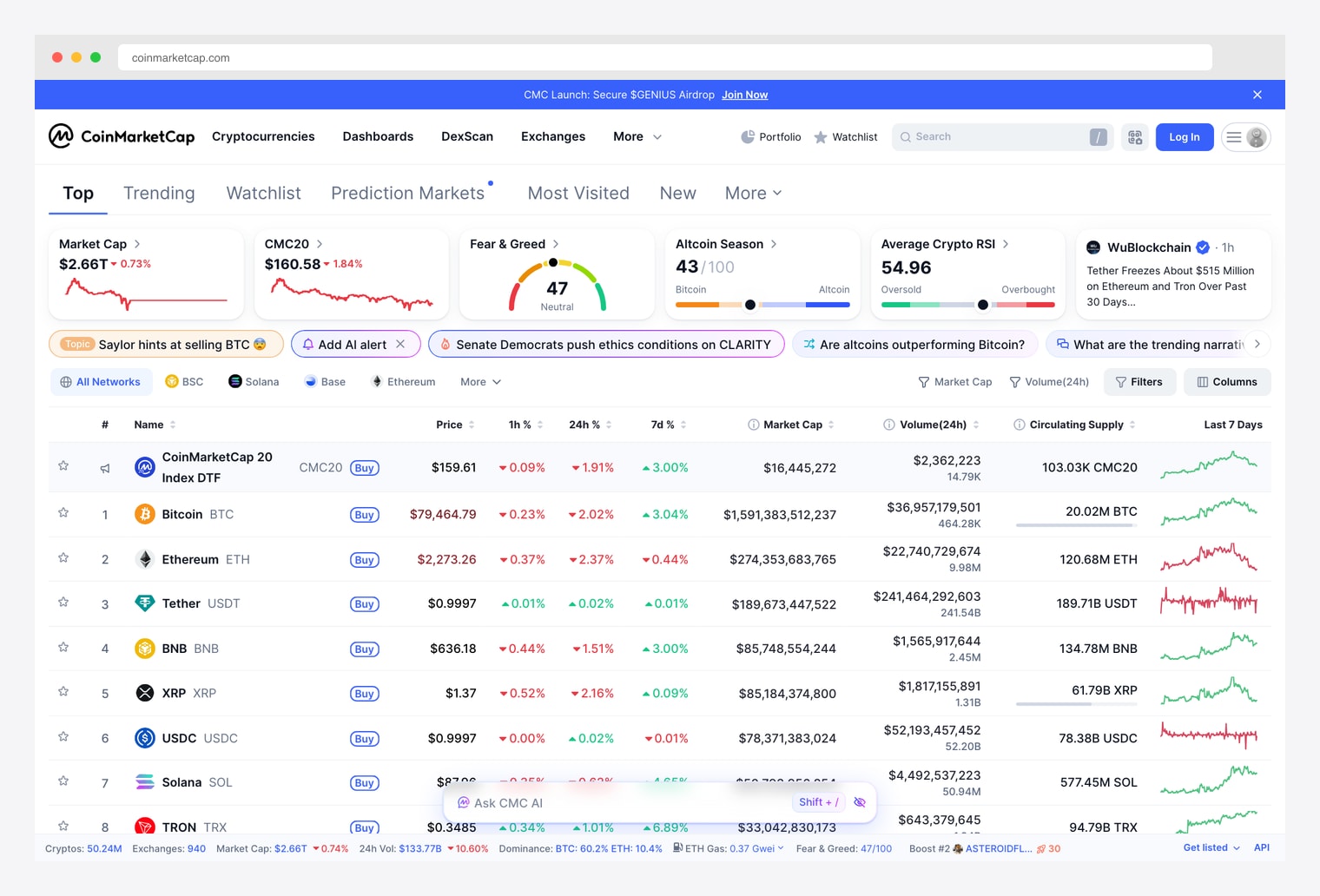Hide the Ask CMC AI bar

click(x=860, y=802)
